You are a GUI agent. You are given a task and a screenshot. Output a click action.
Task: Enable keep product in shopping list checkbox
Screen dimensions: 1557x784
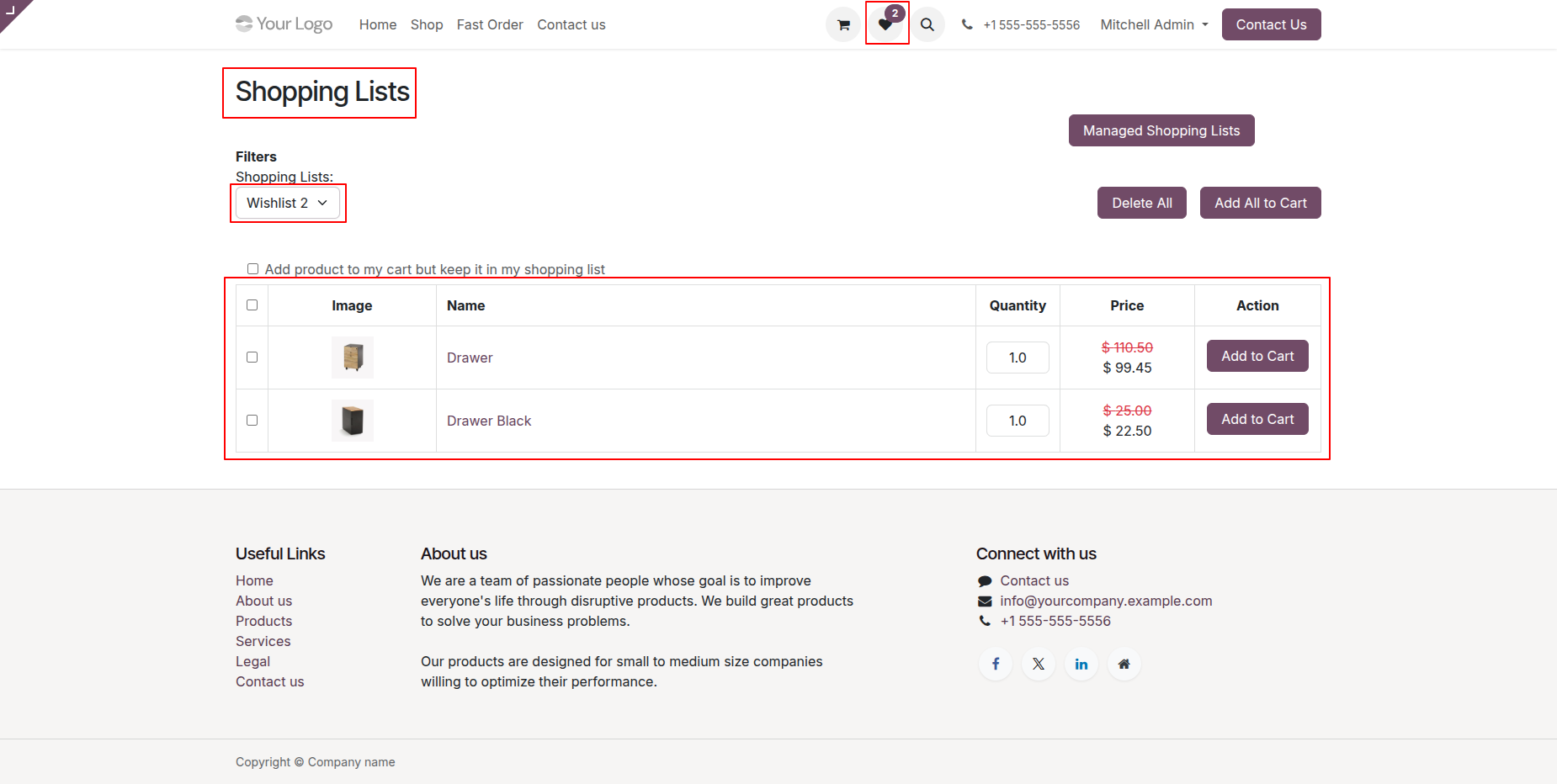click(x=252, y=269)
